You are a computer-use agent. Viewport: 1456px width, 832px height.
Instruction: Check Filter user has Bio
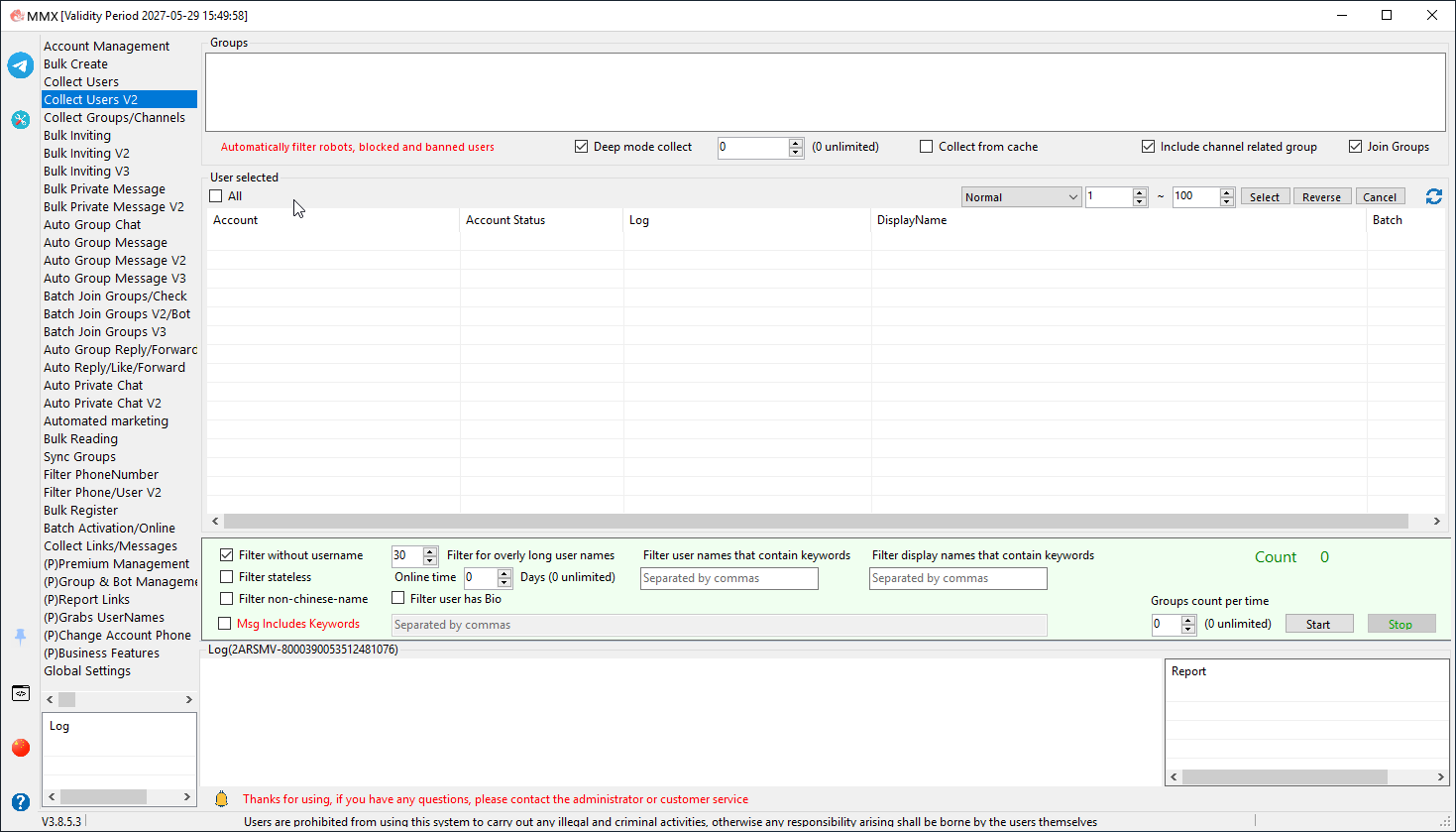[397, 598]
